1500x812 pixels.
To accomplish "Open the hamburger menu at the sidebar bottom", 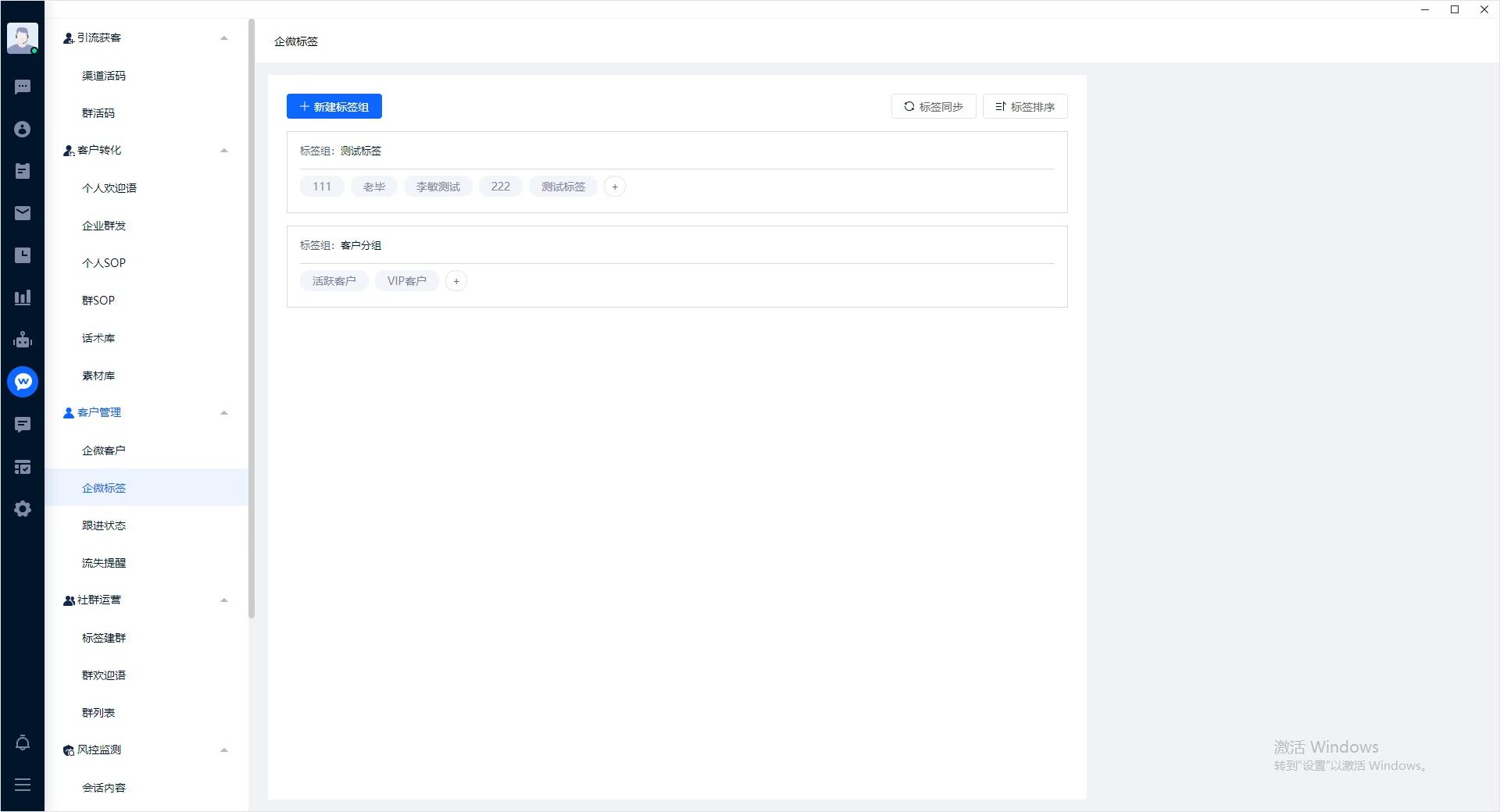I will coord(23,785).
